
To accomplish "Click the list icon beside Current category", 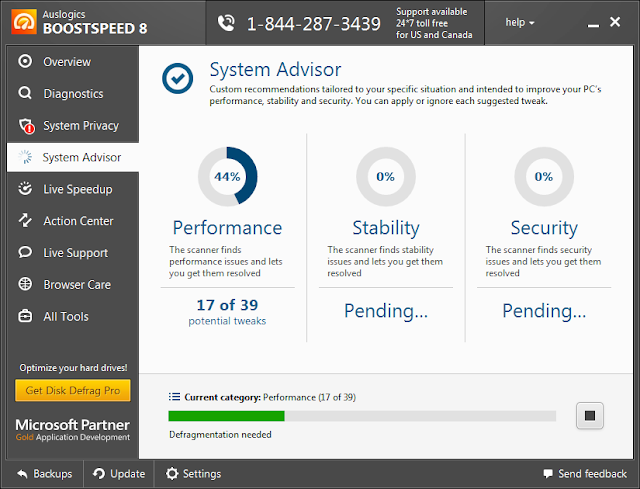I will coord(174,397).
